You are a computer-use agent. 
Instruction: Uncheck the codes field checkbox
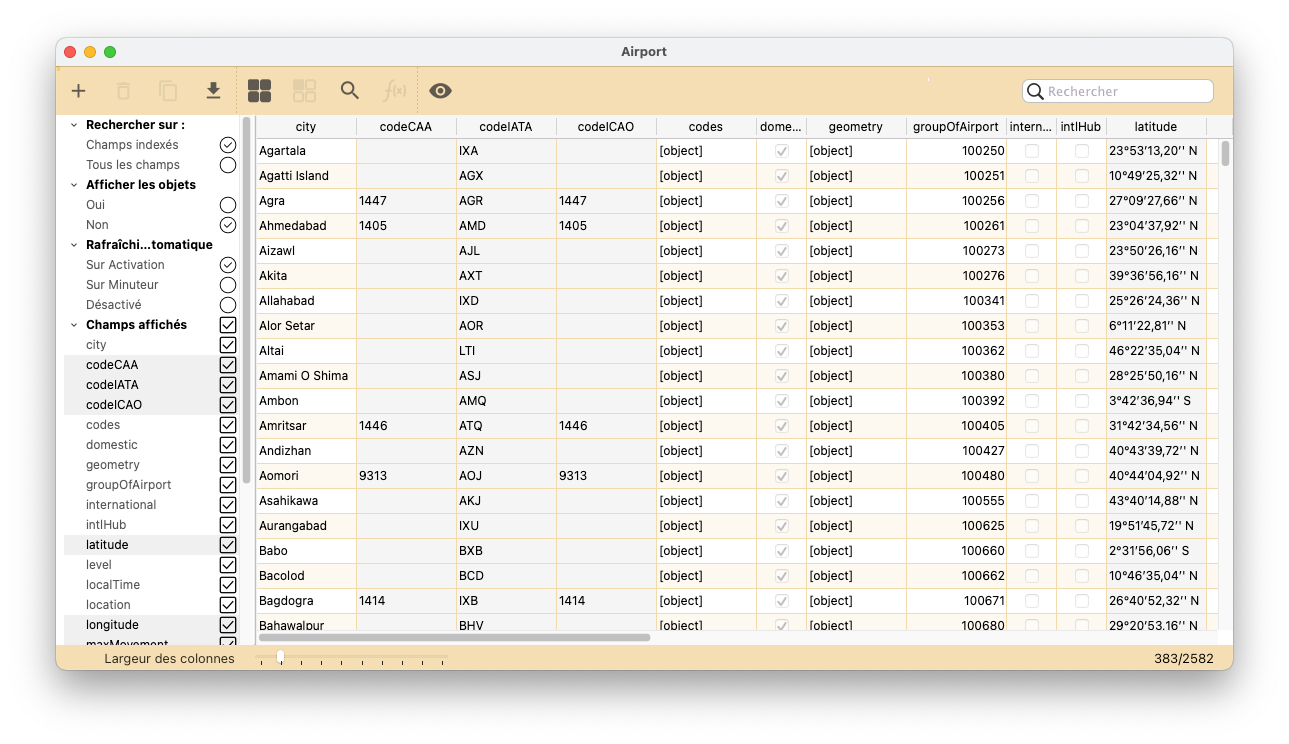point(228,425)
